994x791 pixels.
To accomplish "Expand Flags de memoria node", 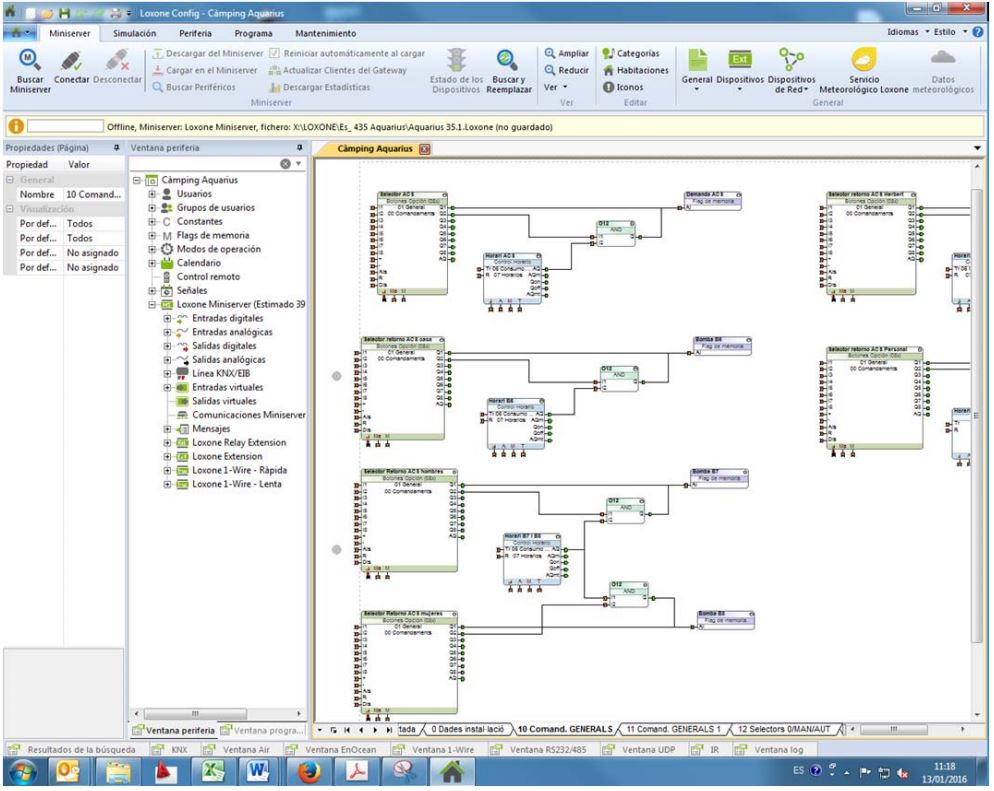I will point(152,235).
